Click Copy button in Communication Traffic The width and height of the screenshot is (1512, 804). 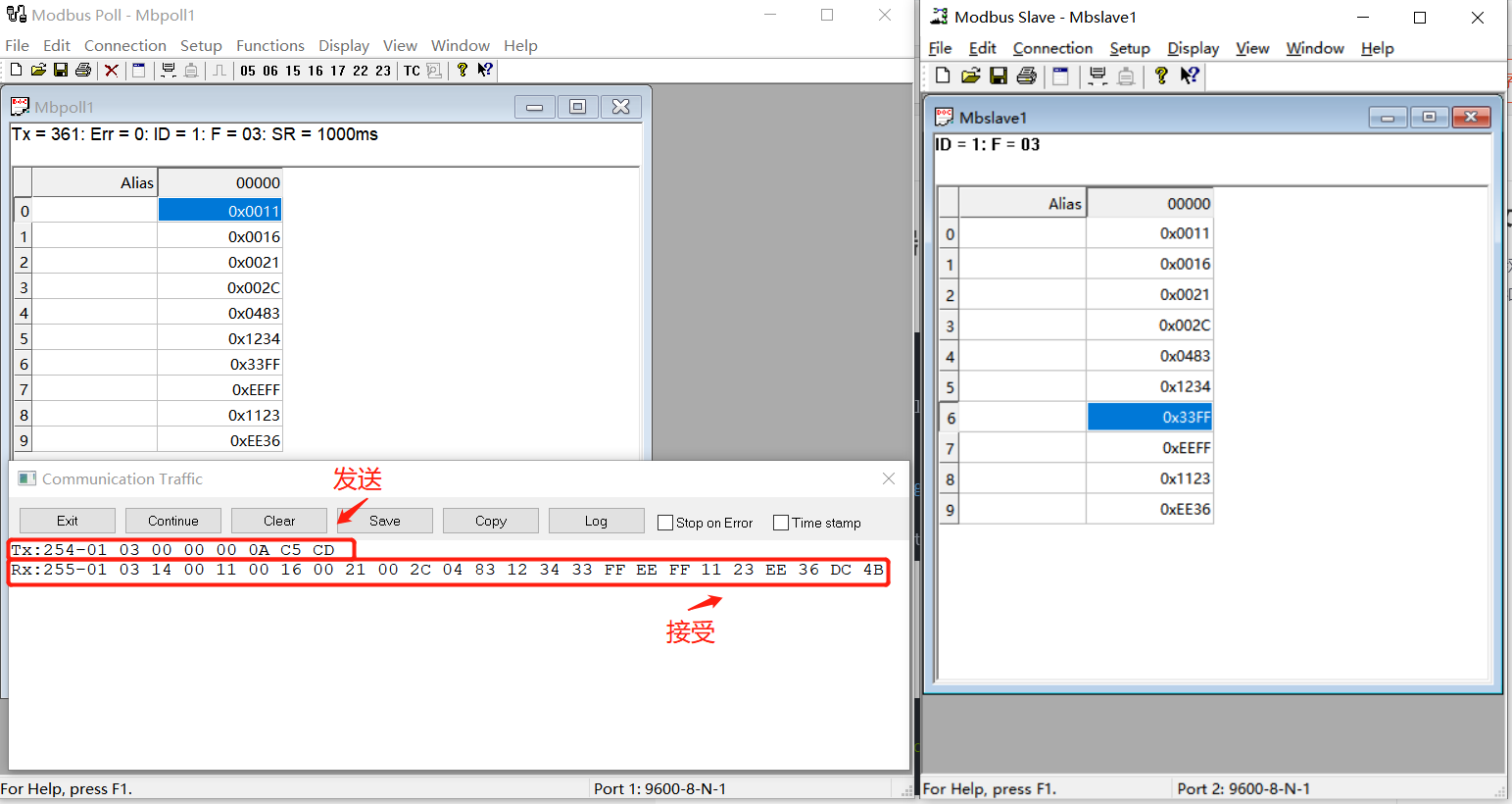click(491, 521)
